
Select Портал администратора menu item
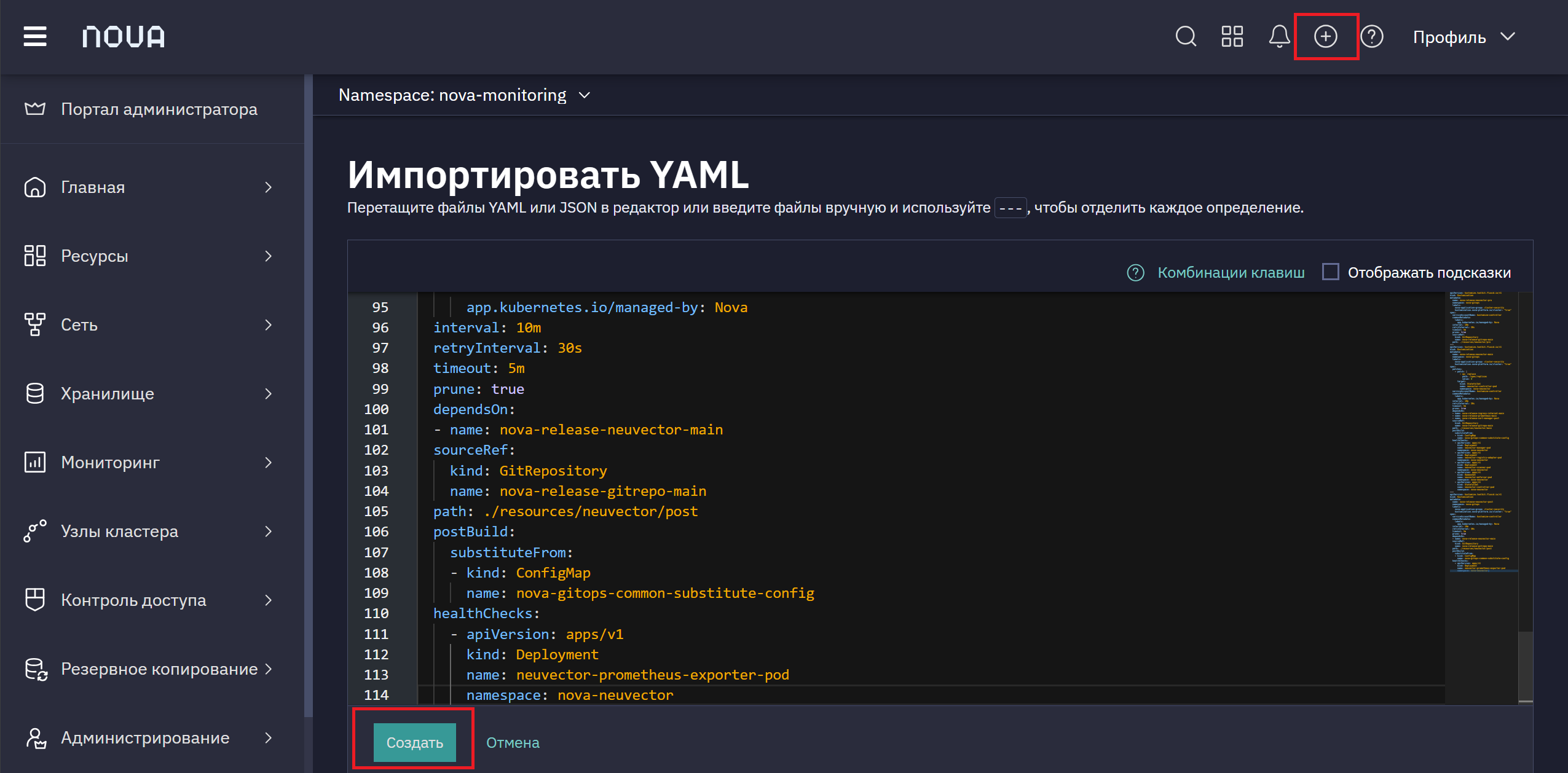click(x=152, y=109)
